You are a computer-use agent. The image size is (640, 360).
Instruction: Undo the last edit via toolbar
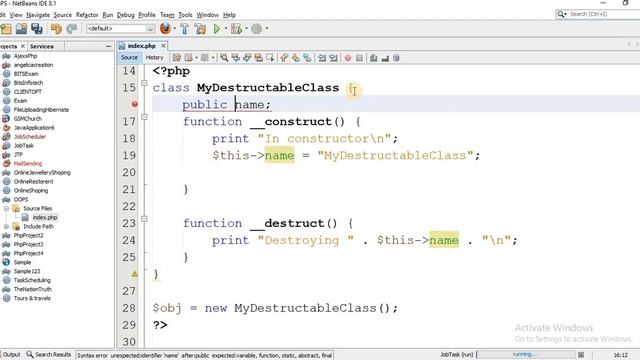[x=56, y=29]
